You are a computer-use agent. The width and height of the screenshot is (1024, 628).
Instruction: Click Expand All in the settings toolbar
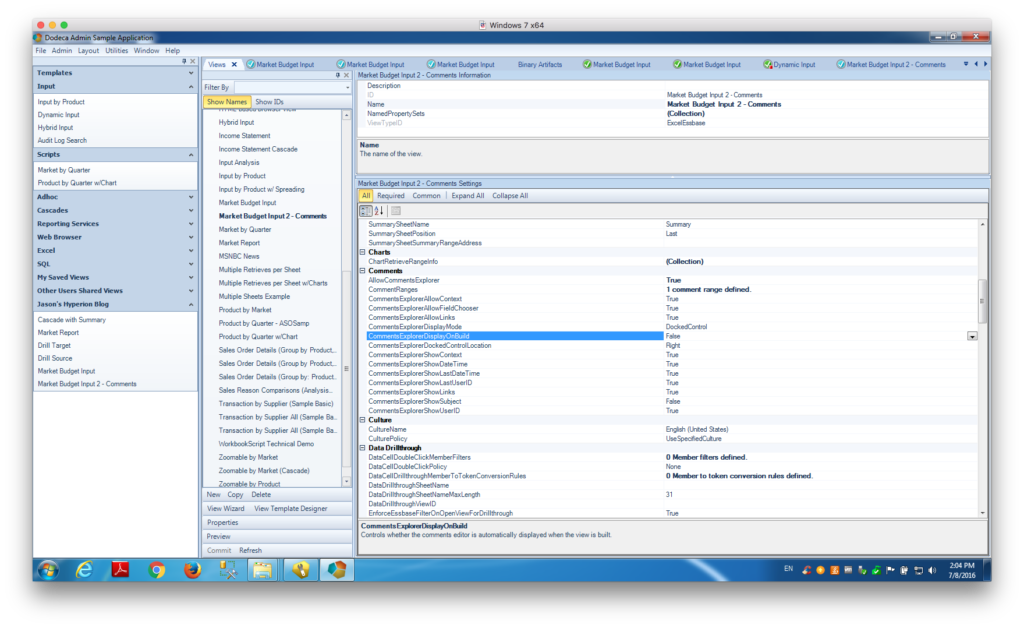[466, 195]
